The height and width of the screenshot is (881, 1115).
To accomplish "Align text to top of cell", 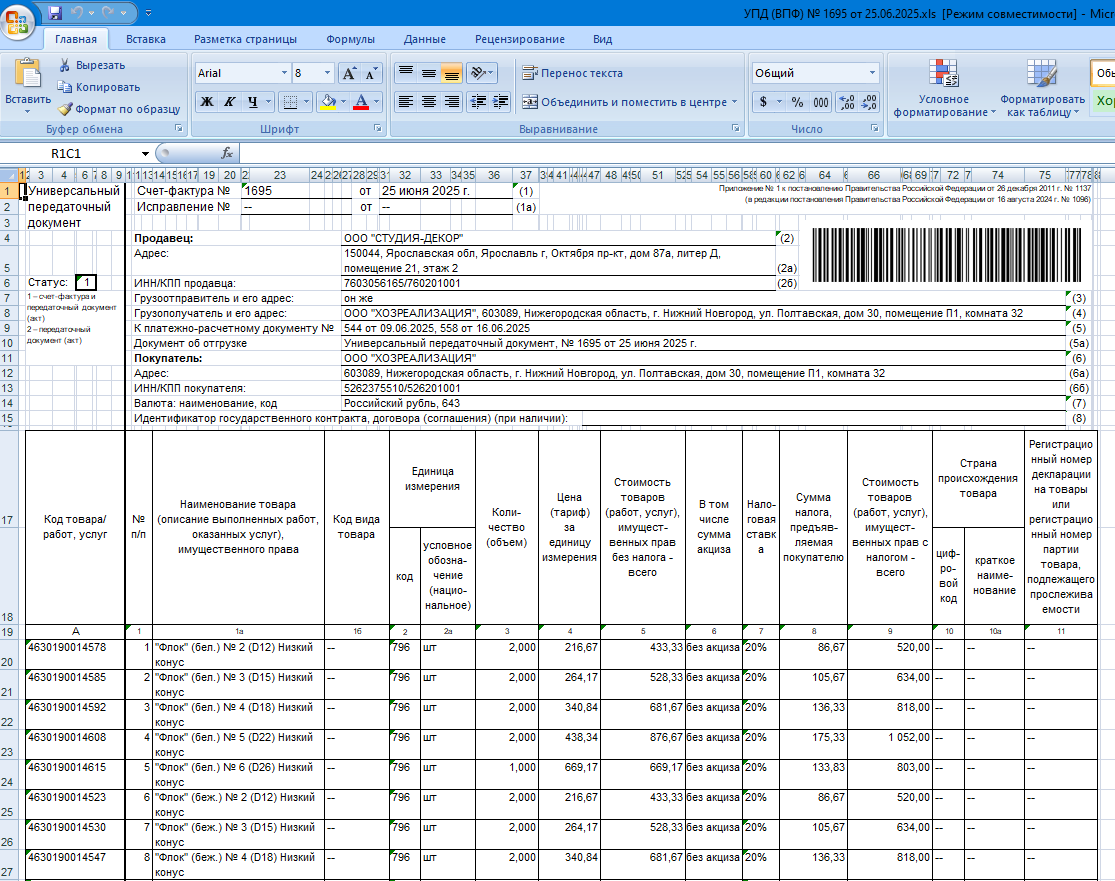I will tap(406, 73).
